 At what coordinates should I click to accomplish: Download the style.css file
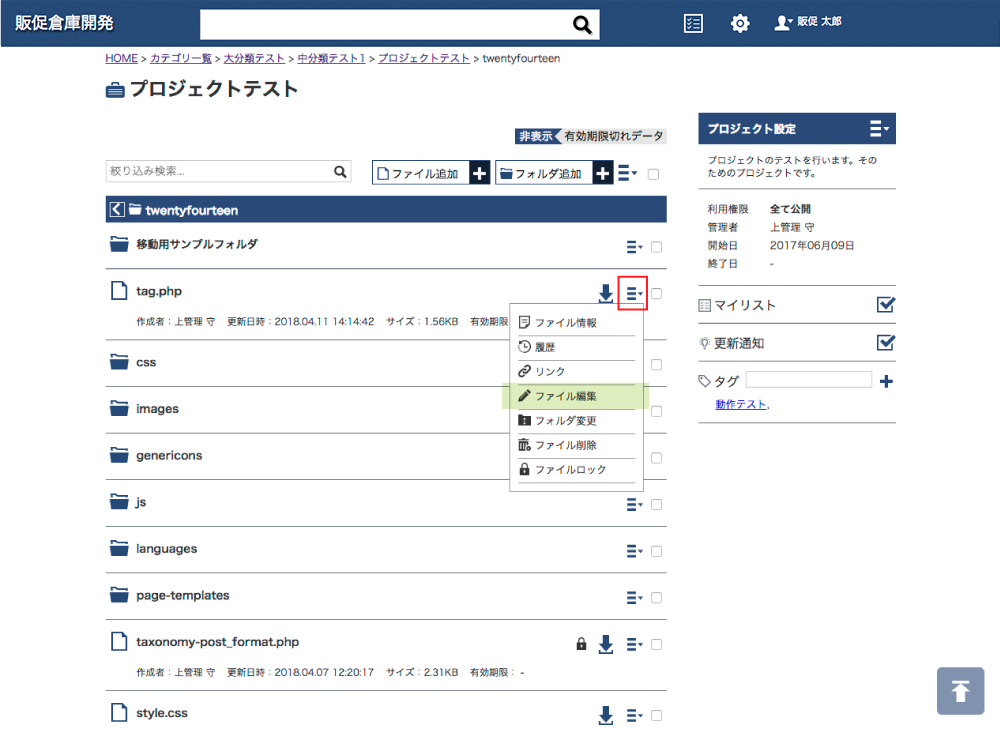[605, 715]
